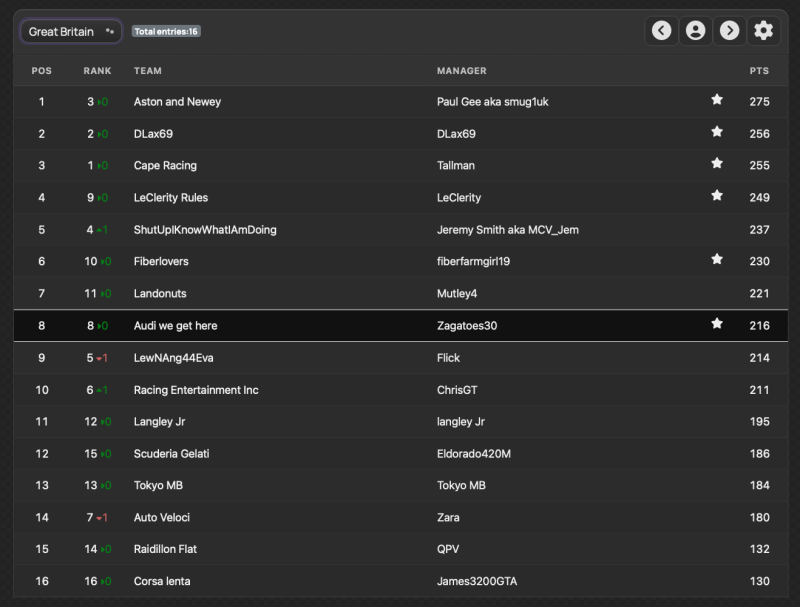Screen dimensions: 800x607
Task: Click the 130 points value
Action: pos(759,581)
